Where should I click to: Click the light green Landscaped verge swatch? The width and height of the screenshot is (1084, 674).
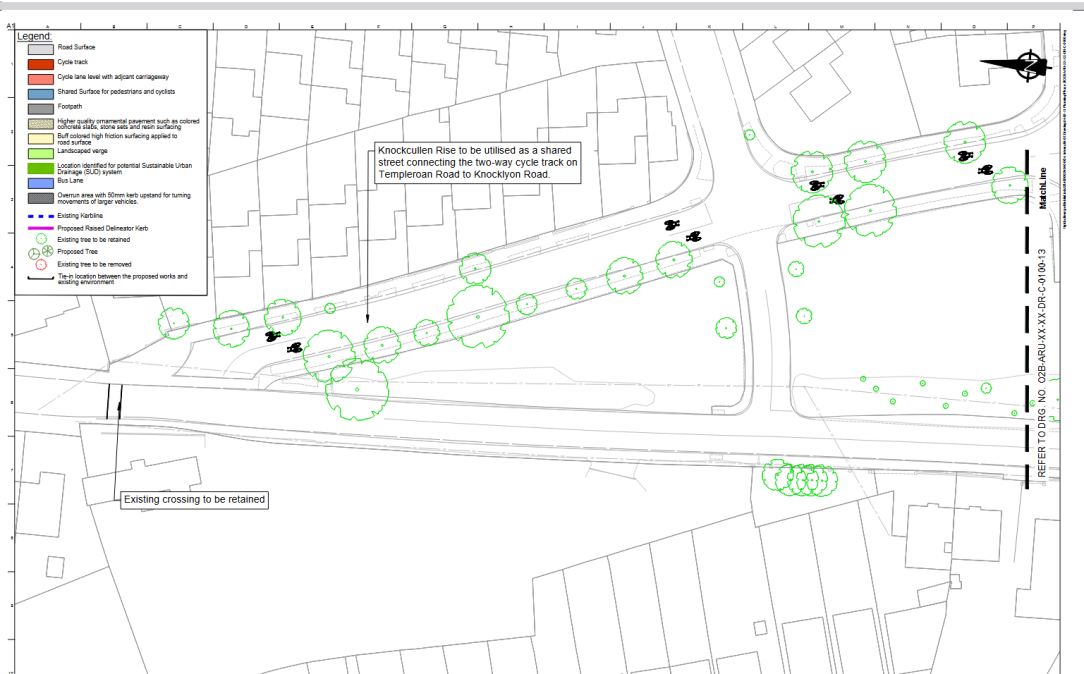[x=41, y=153]
